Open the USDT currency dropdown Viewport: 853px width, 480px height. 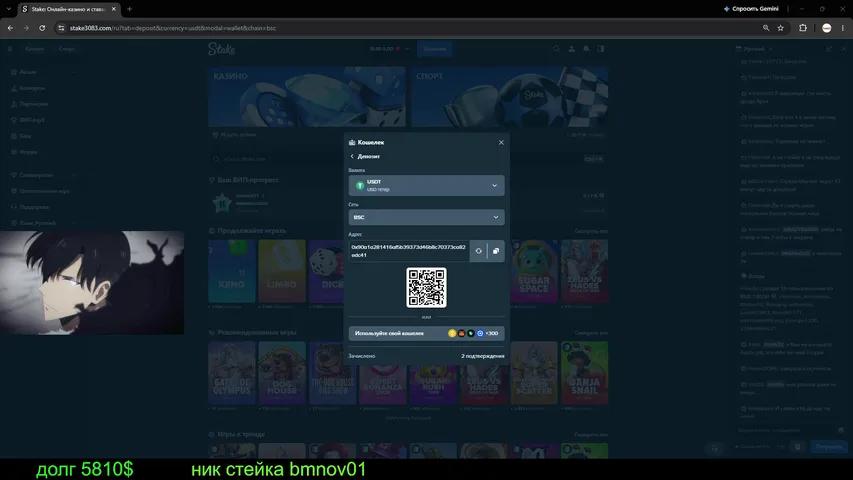point(426,186)
